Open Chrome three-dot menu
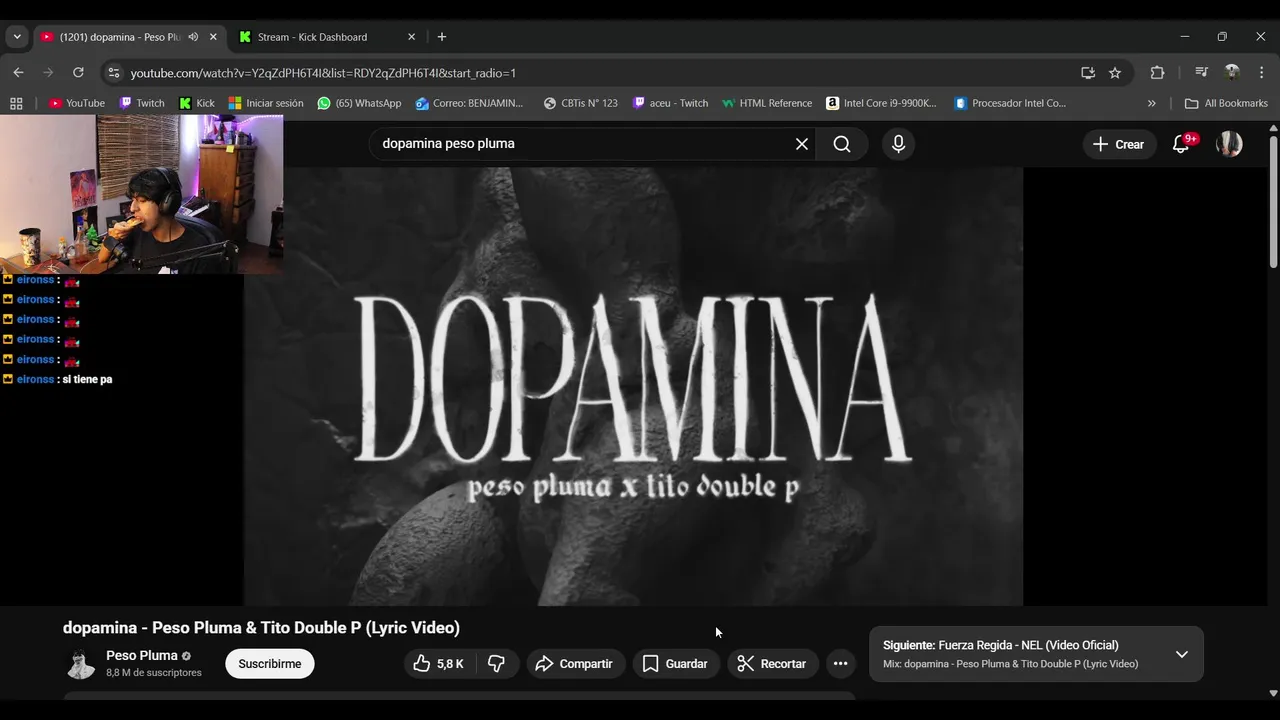 pos(1261,73)
